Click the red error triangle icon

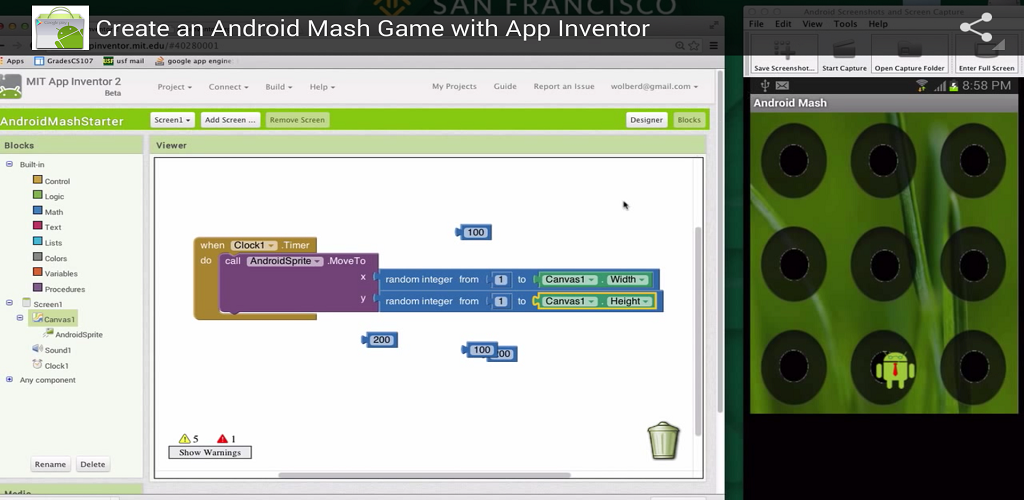click(223, 439)
